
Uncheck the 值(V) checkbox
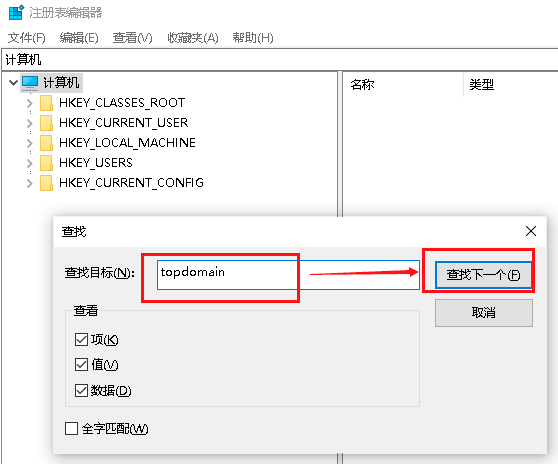[81, 365]
